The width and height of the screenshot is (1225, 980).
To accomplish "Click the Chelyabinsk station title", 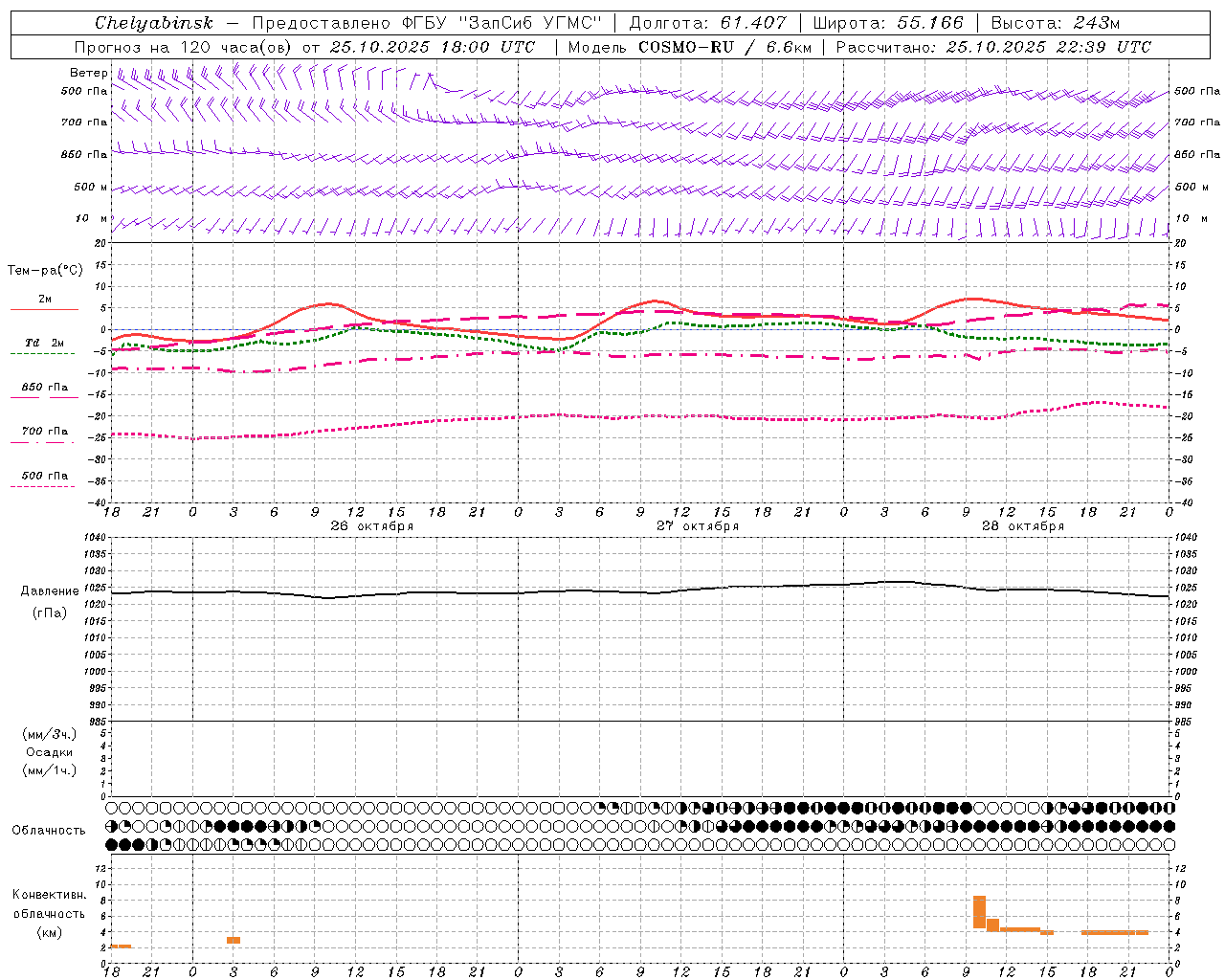I will pos(153,23).
